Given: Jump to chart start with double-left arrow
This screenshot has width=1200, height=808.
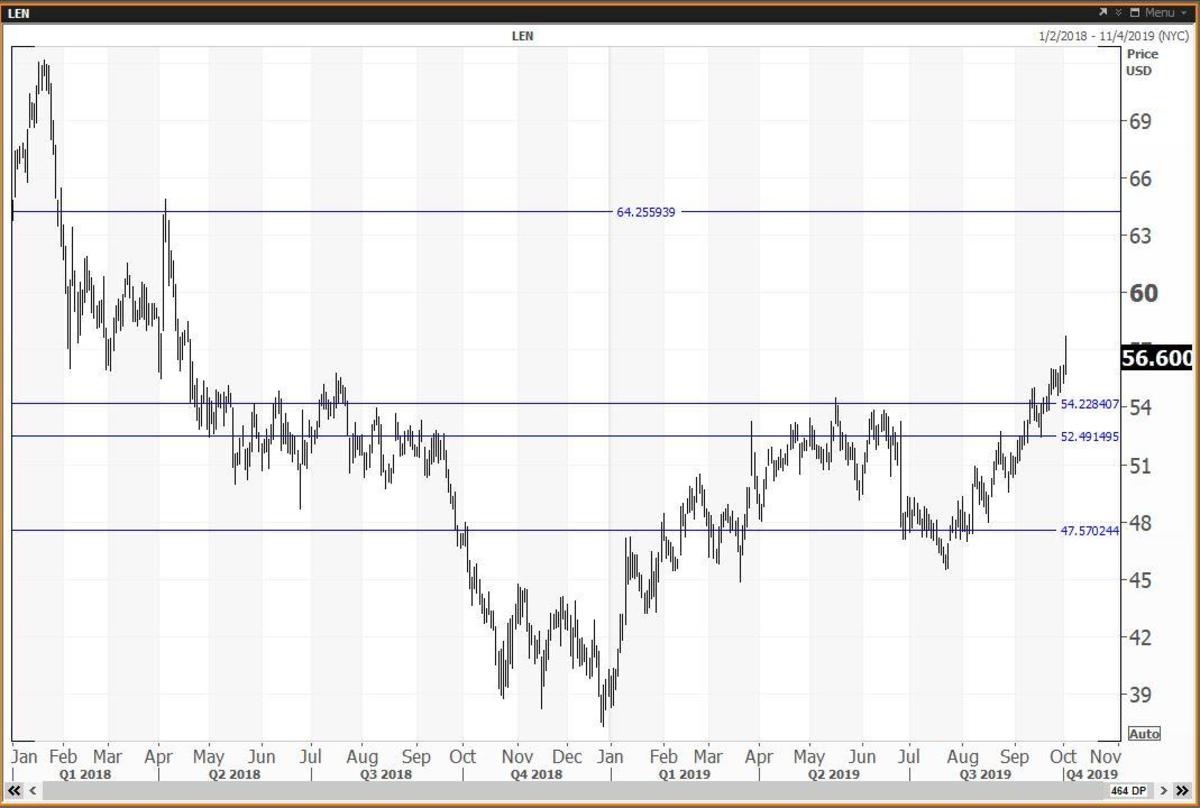Looking at the screenshot, I should [14, 790].
